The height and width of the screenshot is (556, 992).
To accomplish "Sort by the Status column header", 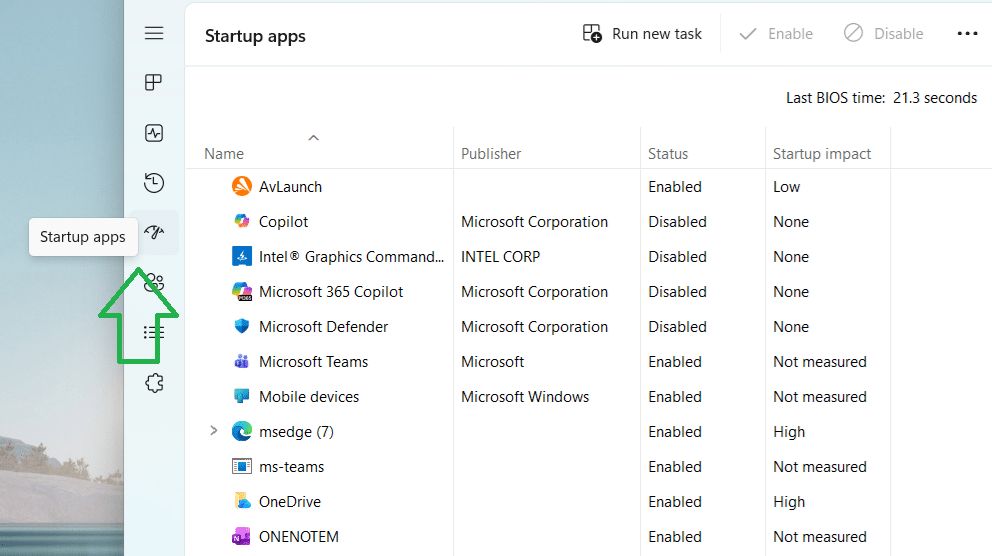I will 668,154.
